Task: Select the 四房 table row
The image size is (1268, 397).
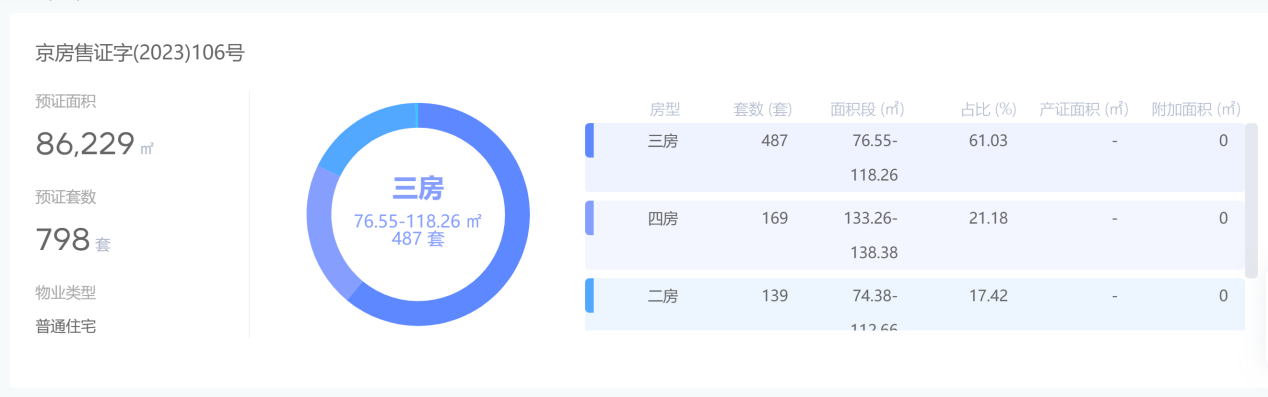Action: (x=915, y=234)
